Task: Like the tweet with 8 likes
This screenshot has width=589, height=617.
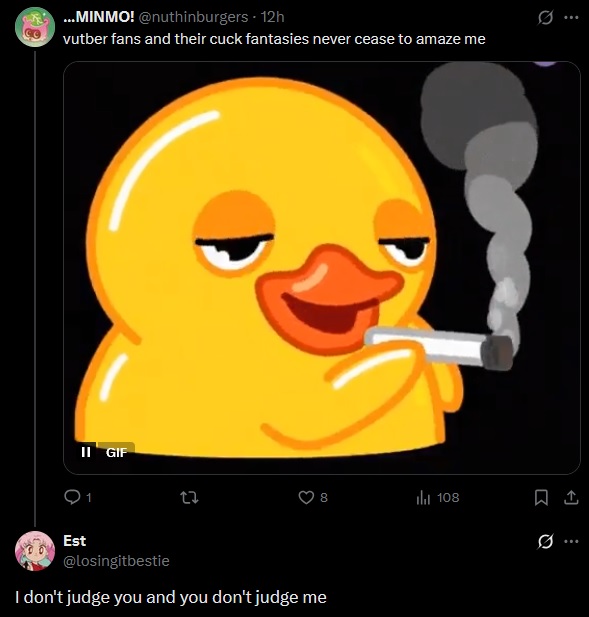Action: point(313,497)
